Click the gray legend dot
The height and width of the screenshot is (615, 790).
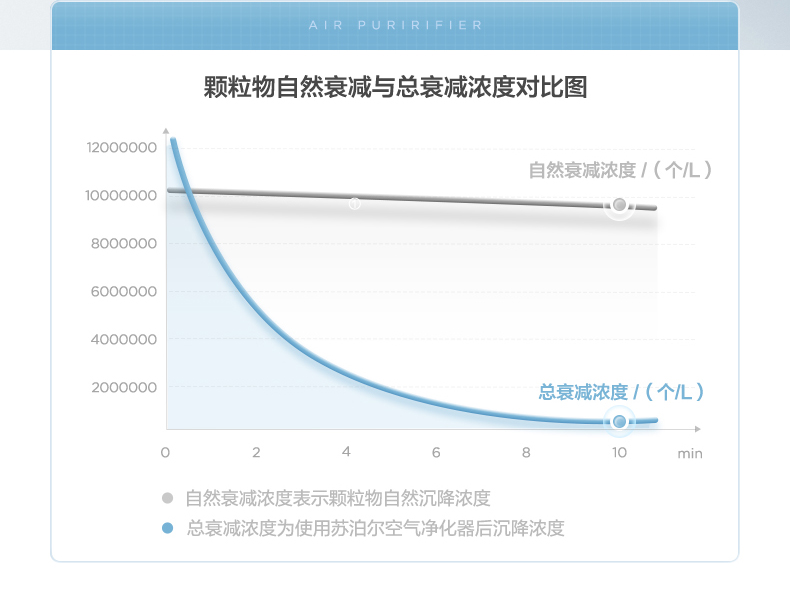[x=168, y=498]
